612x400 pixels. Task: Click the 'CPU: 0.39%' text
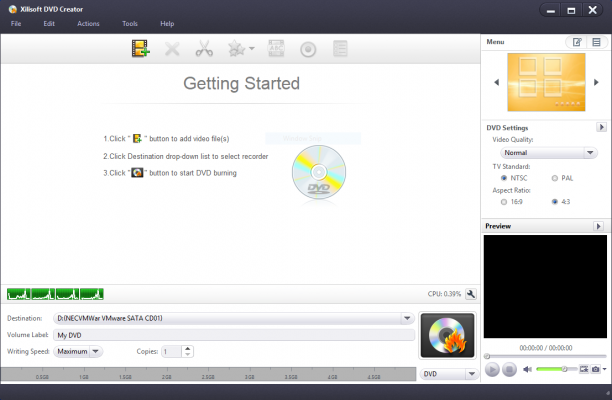(x=444, y=294)
